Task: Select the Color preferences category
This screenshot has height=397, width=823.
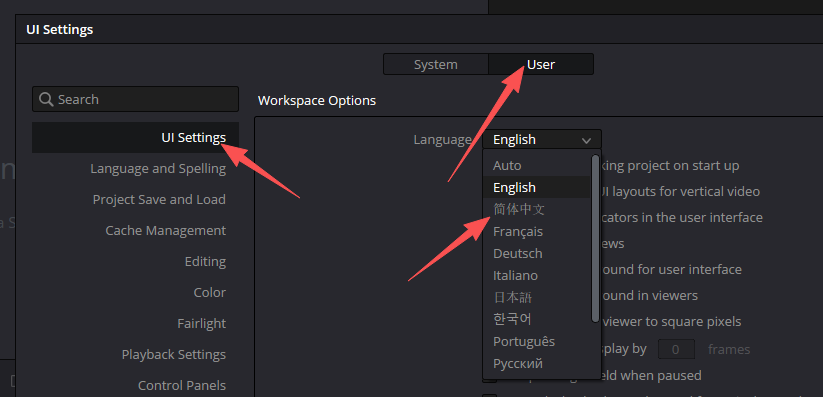Action: point(210,292)
